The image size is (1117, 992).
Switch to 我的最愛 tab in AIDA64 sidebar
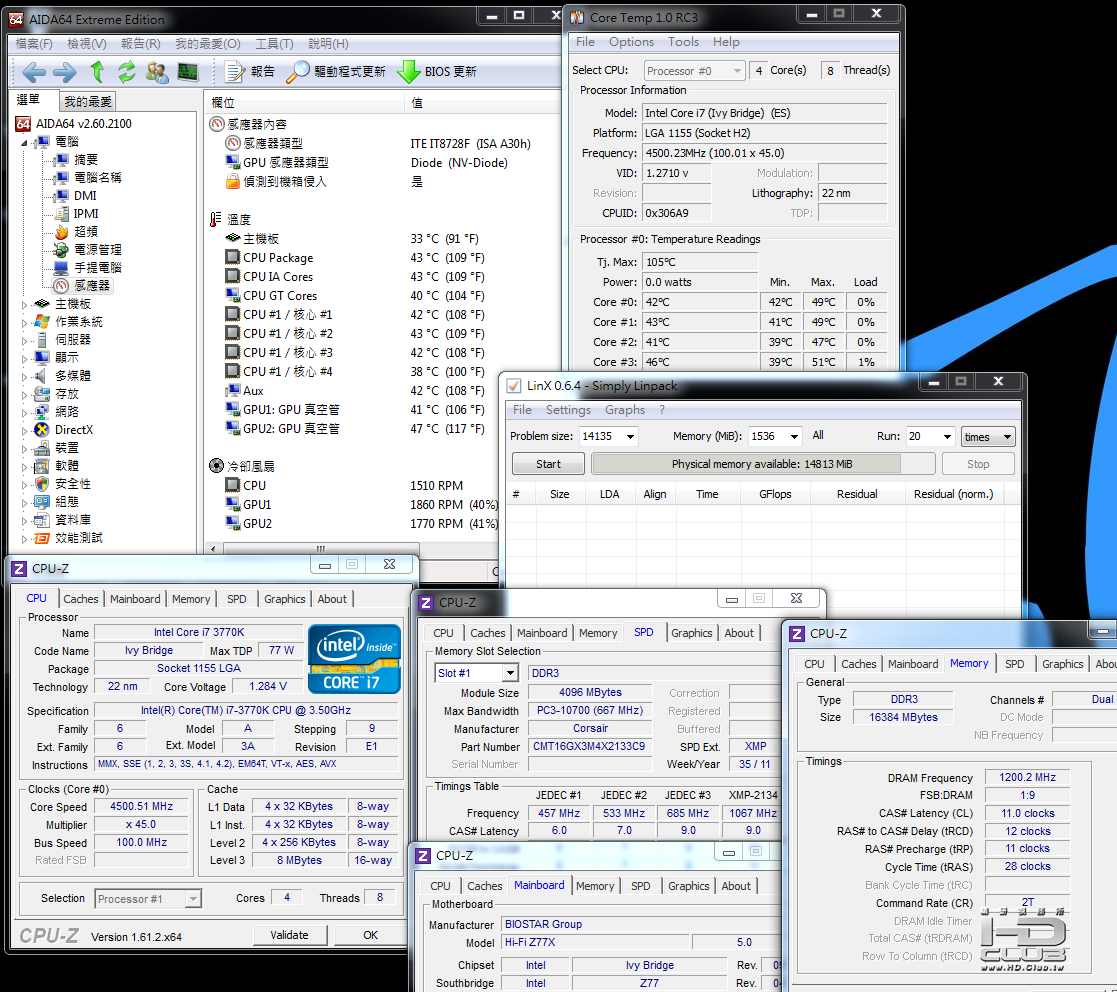point(89,102)
